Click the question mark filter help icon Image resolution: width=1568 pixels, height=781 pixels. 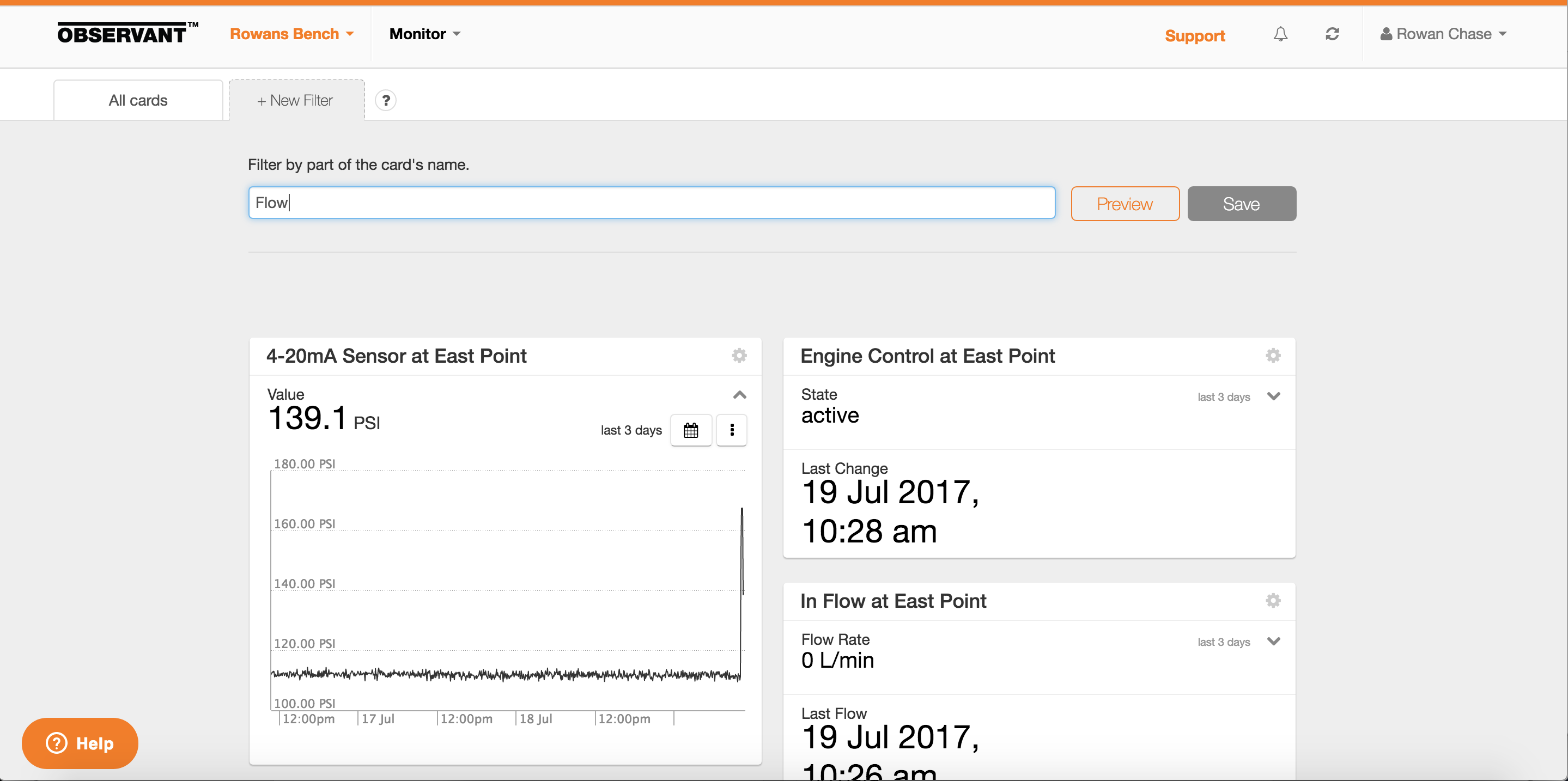coord(385,100)
